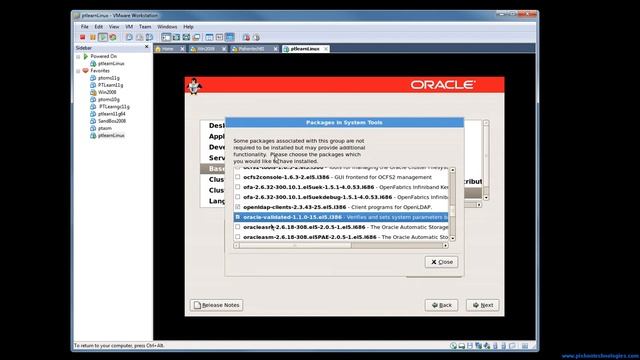The image size is (640, 360).
Task: Collapse the Powered On tree node
Action: 78,56
